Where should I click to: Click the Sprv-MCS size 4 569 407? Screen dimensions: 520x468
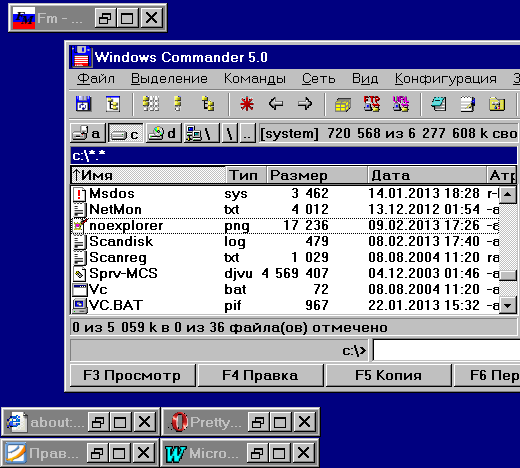click(295, 274)
